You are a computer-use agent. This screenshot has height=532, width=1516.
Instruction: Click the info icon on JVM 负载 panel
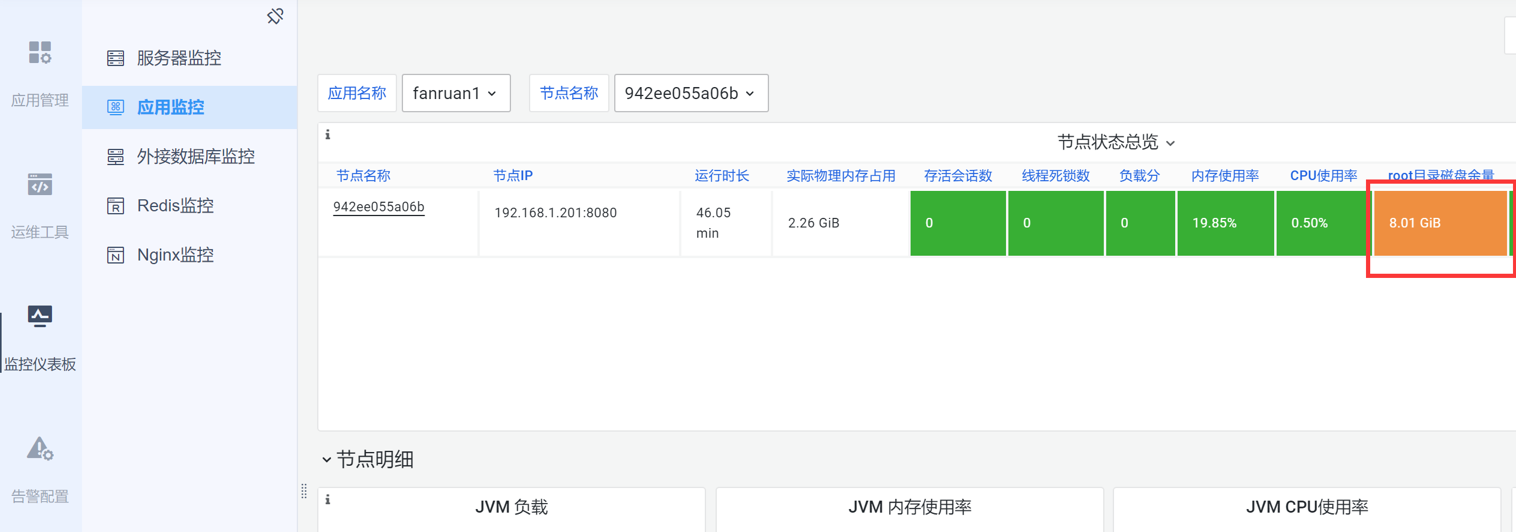328,499
